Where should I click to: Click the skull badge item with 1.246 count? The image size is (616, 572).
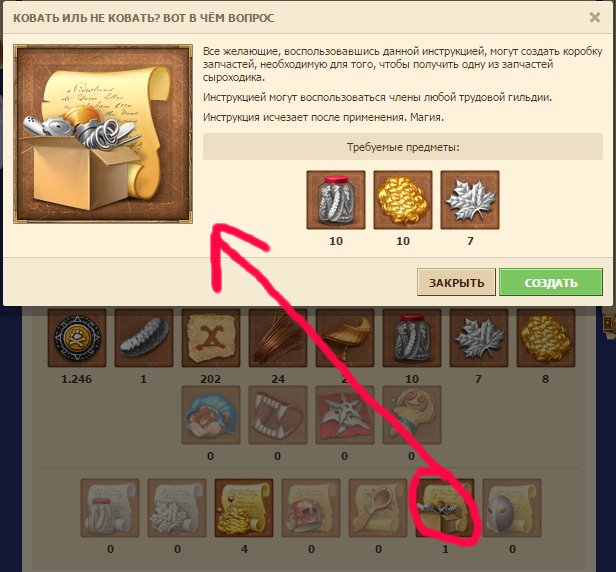coord(77,337)
